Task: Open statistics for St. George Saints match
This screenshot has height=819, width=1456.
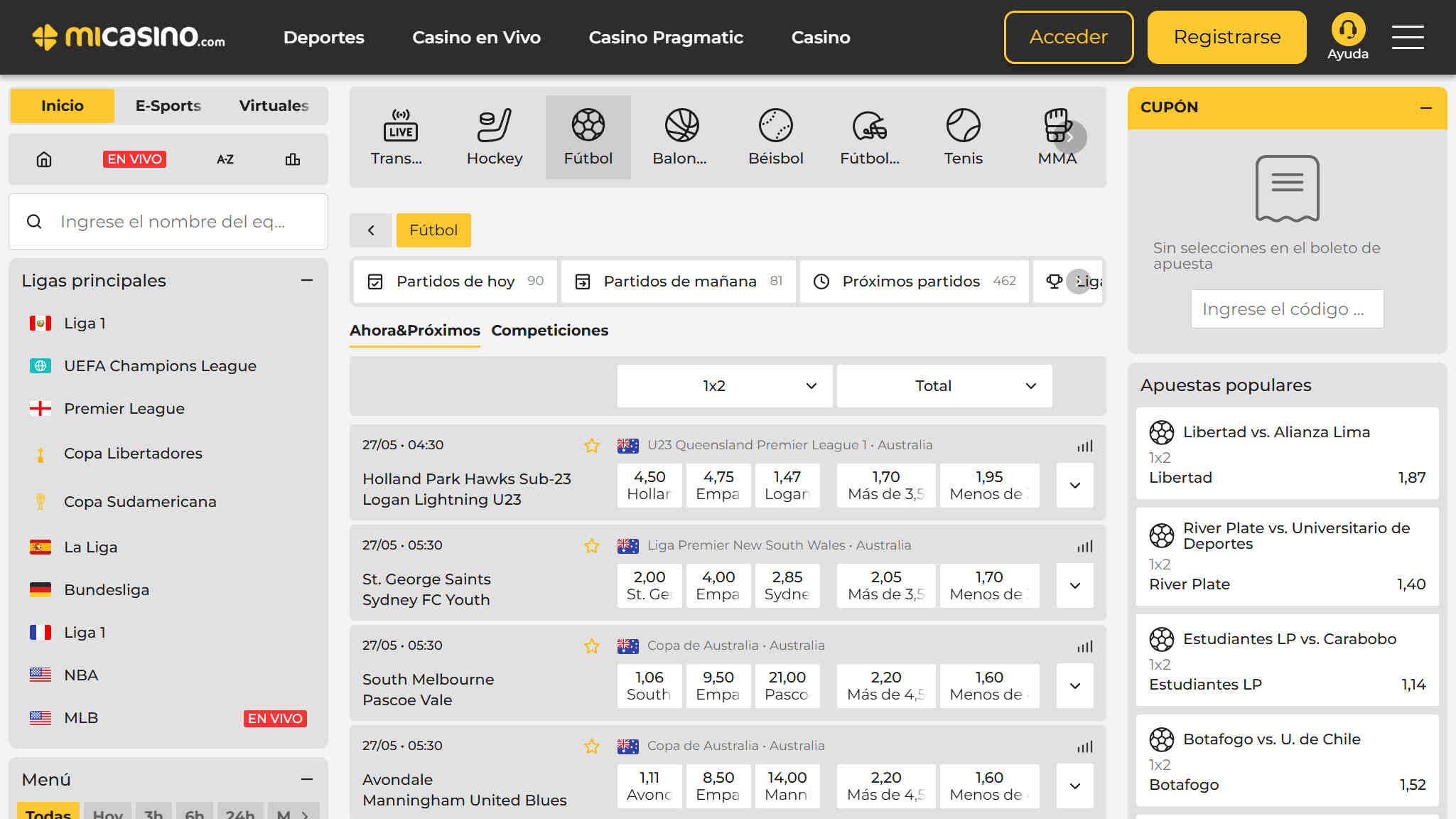Action: pos(1084,546)
